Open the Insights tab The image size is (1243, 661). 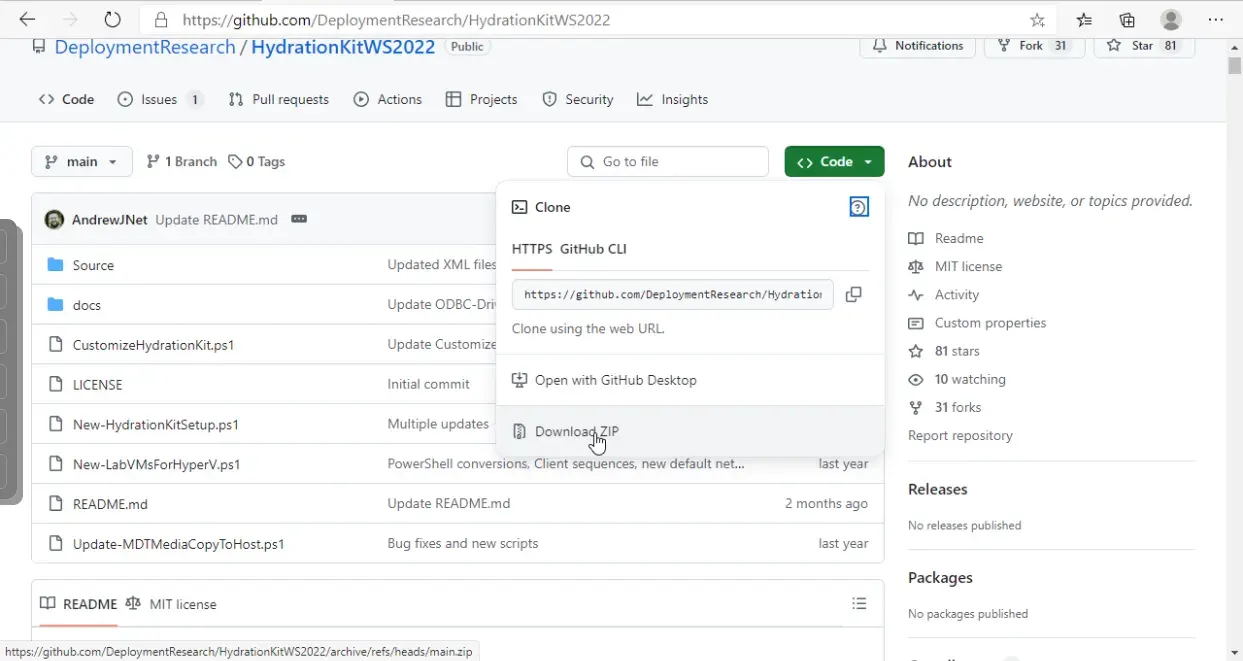pyautogui.click(x=673, y=99)
